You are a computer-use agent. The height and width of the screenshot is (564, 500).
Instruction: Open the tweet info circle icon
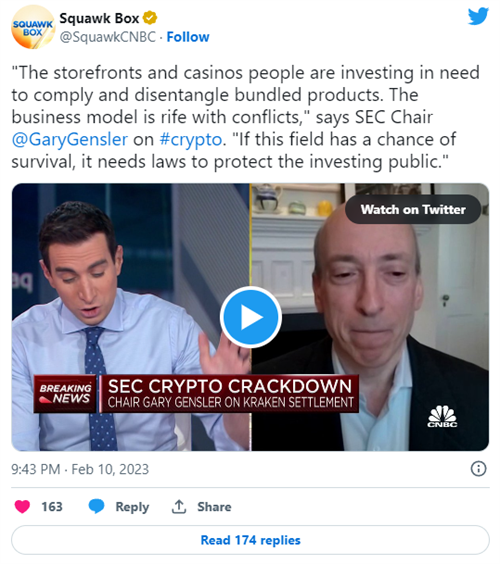478,469
